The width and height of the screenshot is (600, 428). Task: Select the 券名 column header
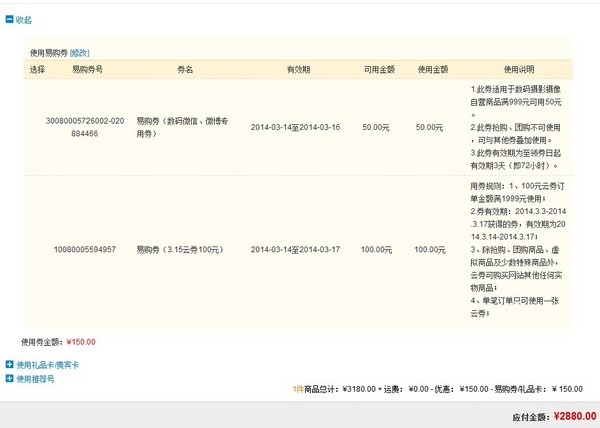(x=185, y=69)
